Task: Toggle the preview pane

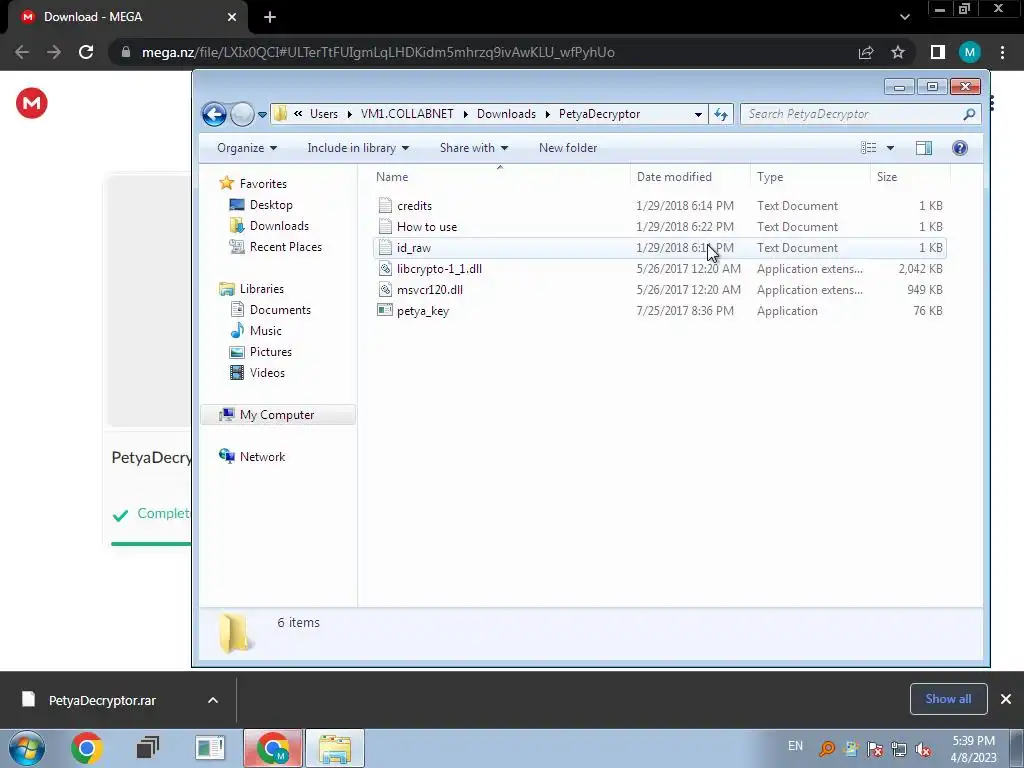Action: tap(923, 148)
